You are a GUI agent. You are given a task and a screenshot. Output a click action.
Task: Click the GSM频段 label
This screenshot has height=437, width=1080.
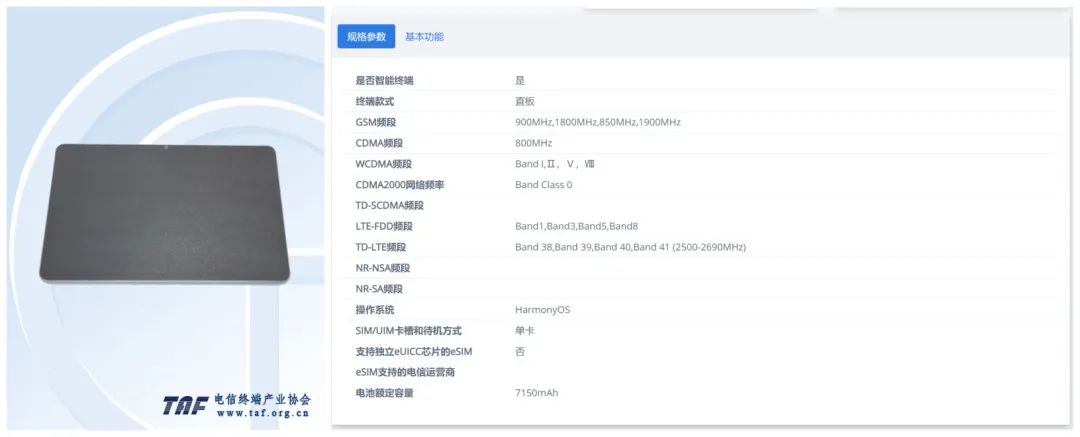tap(376, 122)
